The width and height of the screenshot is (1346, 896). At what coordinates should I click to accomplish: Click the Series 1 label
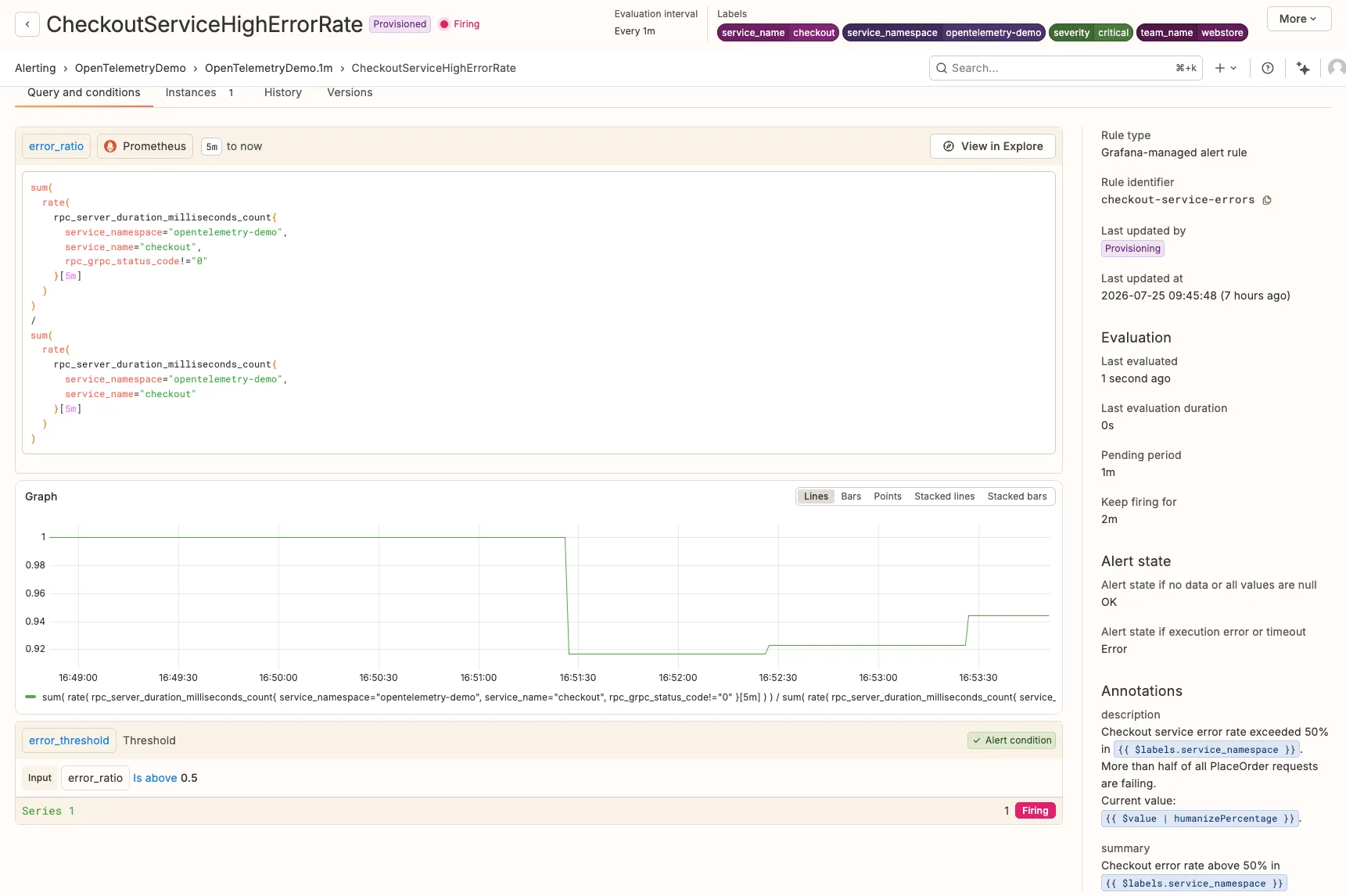tap(48, 811)
